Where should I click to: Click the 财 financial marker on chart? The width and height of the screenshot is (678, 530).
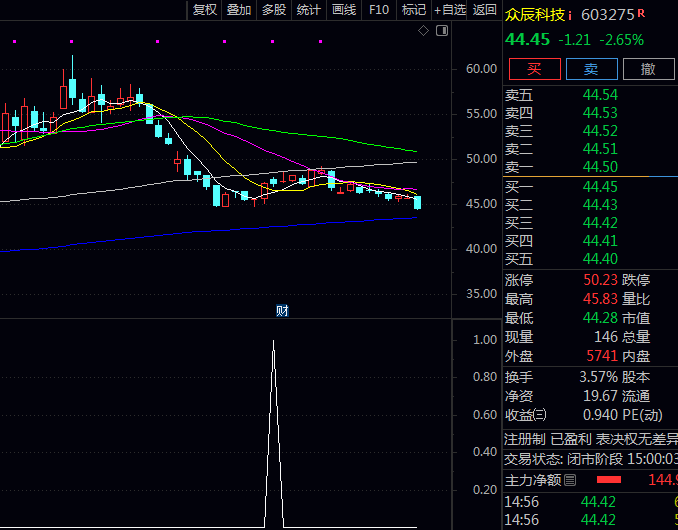(x=282, y=311)
